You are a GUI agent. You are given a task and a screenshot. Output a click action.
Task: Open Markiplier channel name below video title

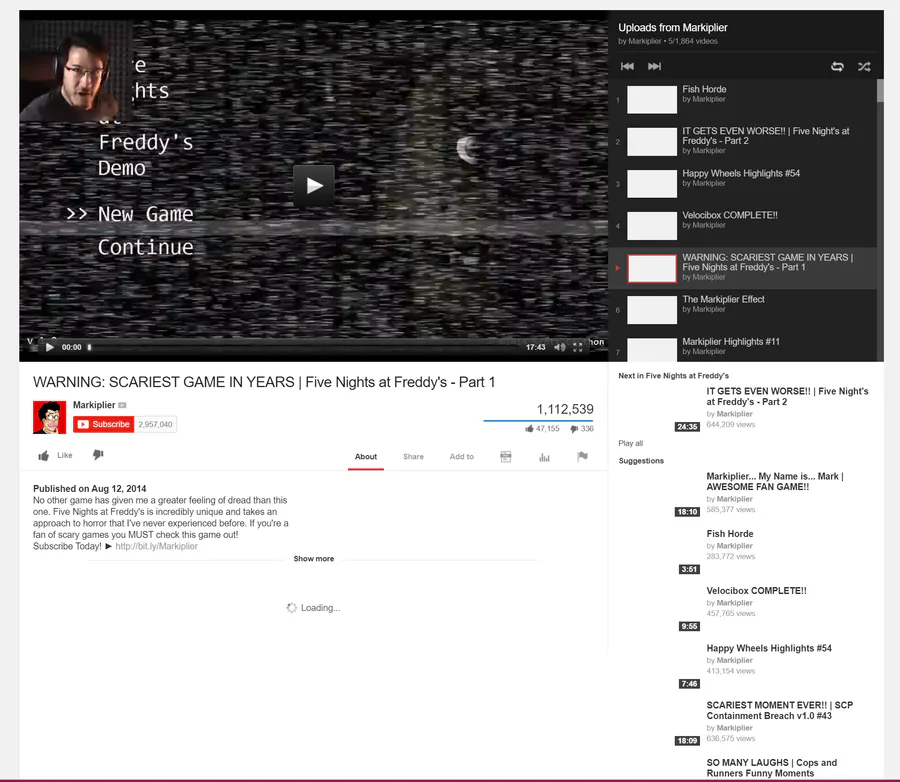pyautogui.click(x=94, y=405)
